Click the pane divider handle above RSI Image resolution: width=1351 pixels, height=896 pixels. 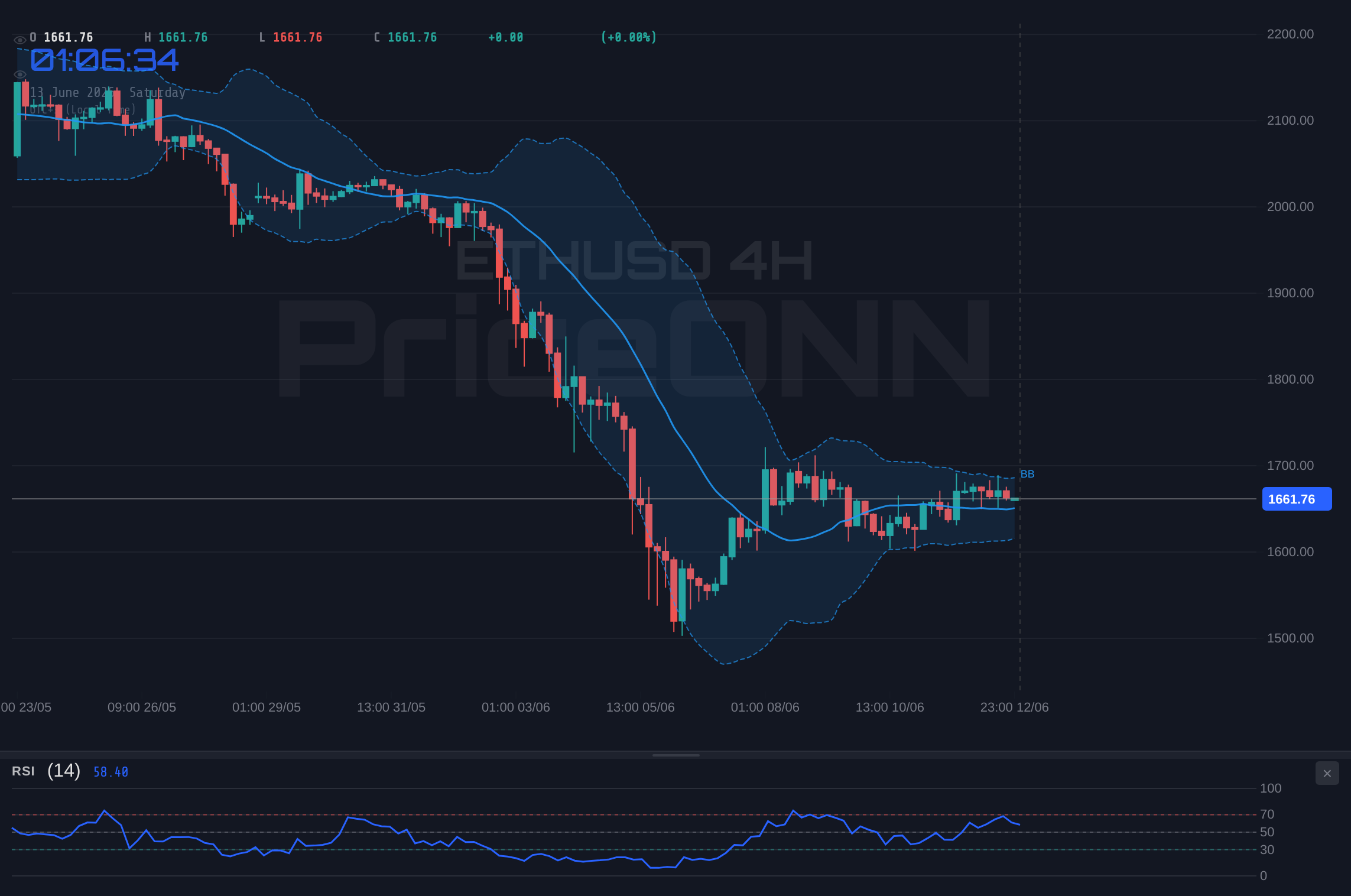point(675,755)
